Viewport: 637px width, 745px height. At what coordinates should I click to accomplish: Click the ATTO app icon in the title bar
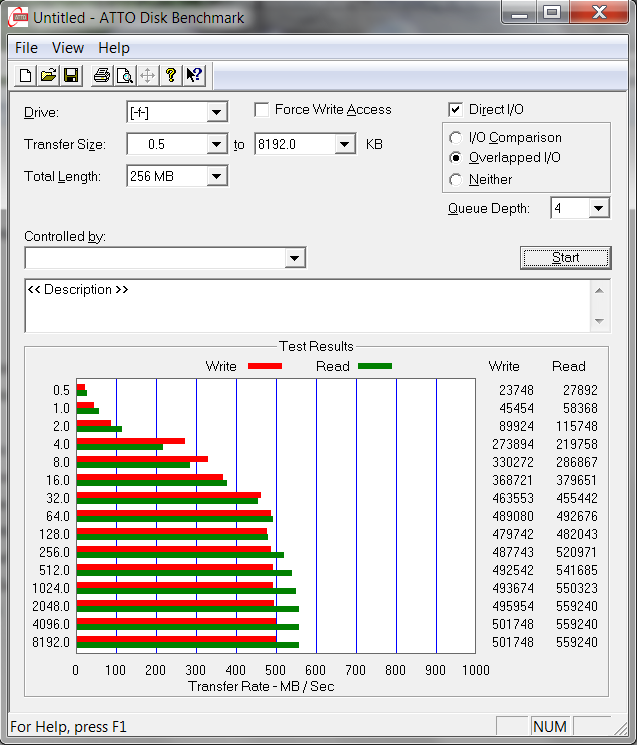click(x=17, y=16)
